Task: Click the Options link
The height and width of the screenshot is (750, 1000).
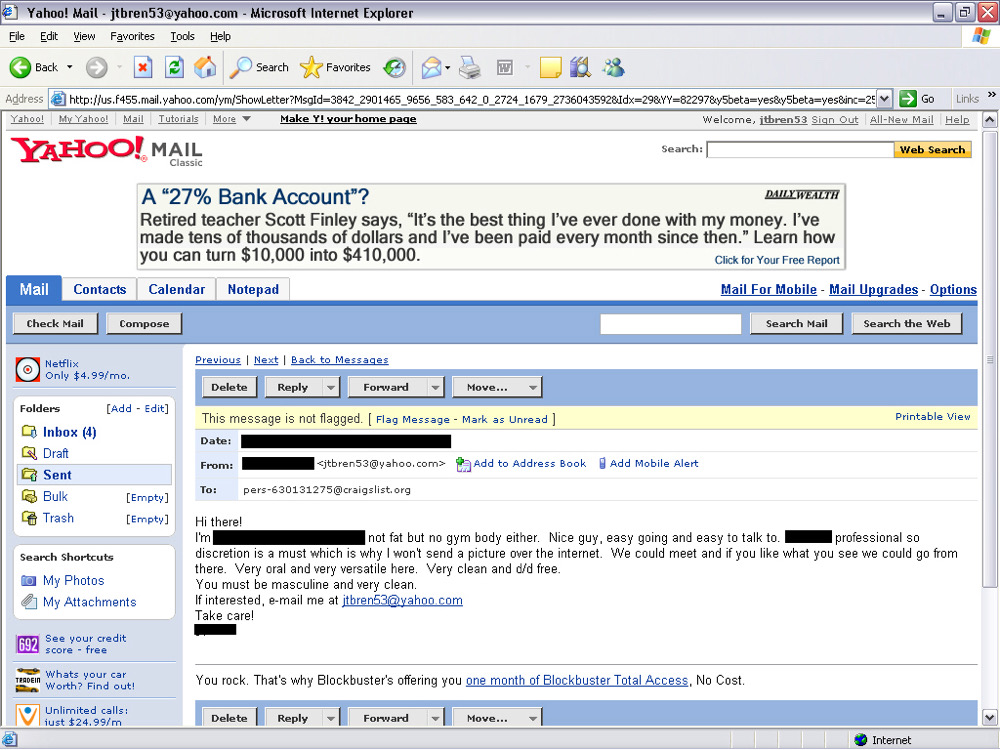Action: point(953,290)
